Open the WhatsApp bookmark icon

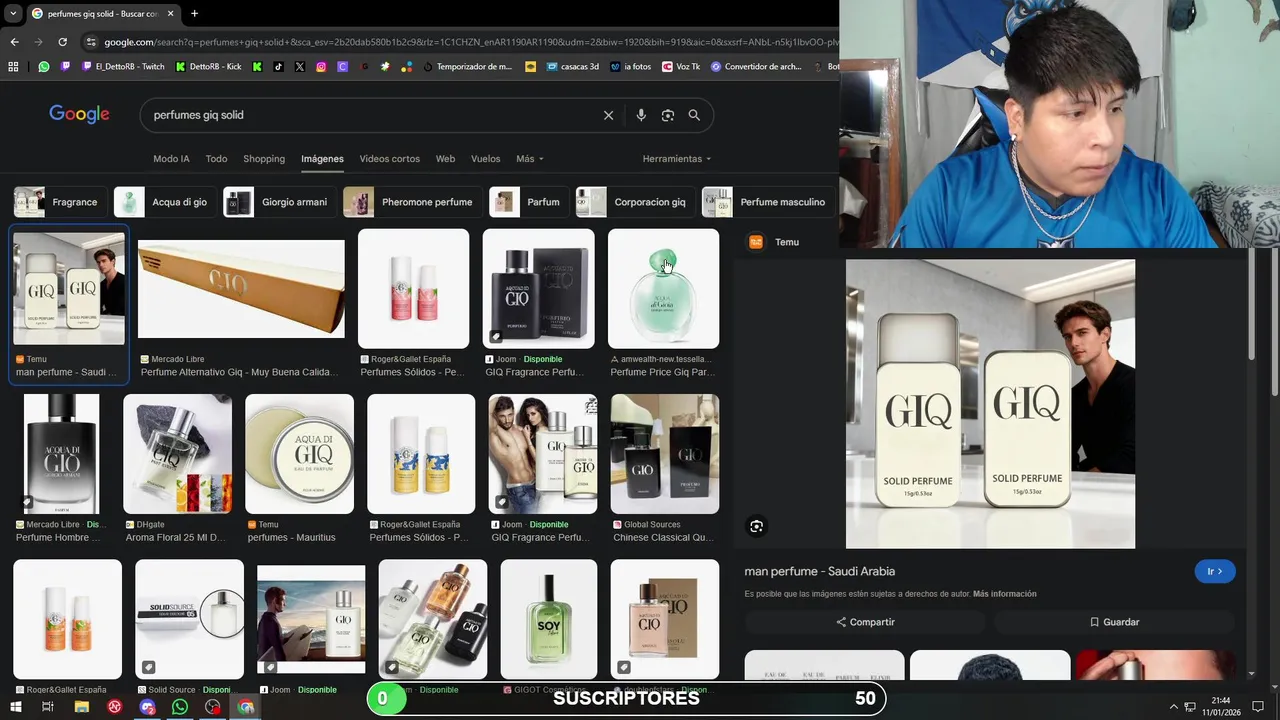pos(44,67)
